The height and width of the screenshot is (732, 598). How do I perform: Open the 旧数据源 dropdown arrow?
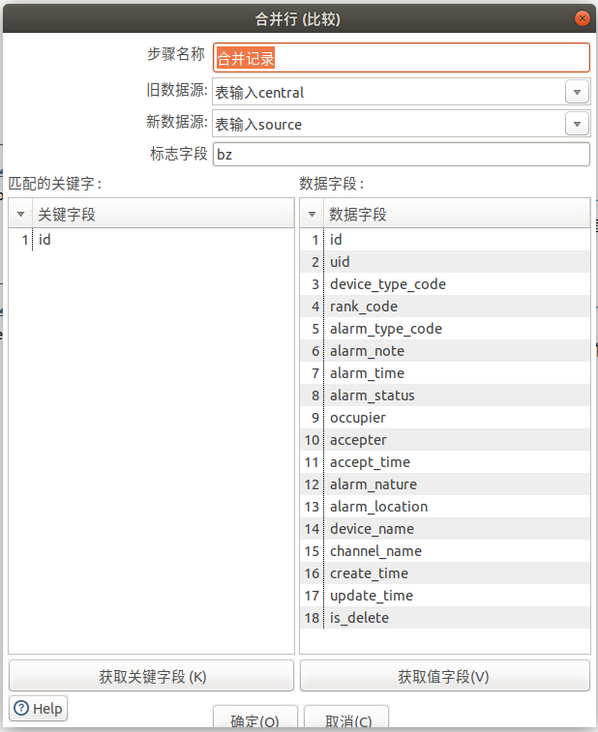(577, 92)
